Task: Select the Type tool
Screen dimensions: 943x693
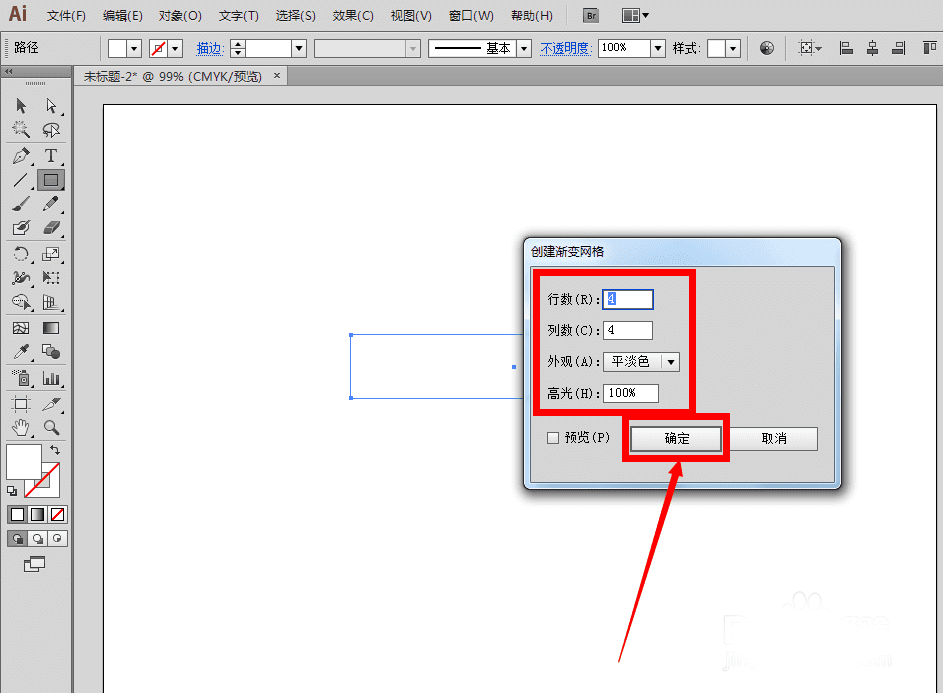Action: pyautogui.click(x=51, y=156)
